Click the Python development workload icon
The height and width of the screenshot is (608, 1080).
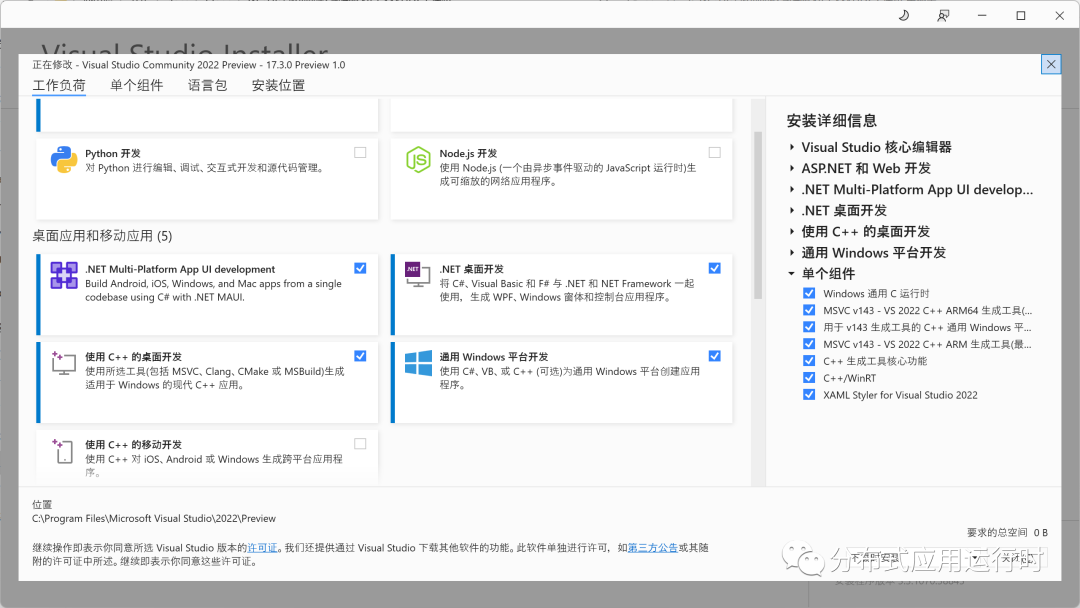63,160
